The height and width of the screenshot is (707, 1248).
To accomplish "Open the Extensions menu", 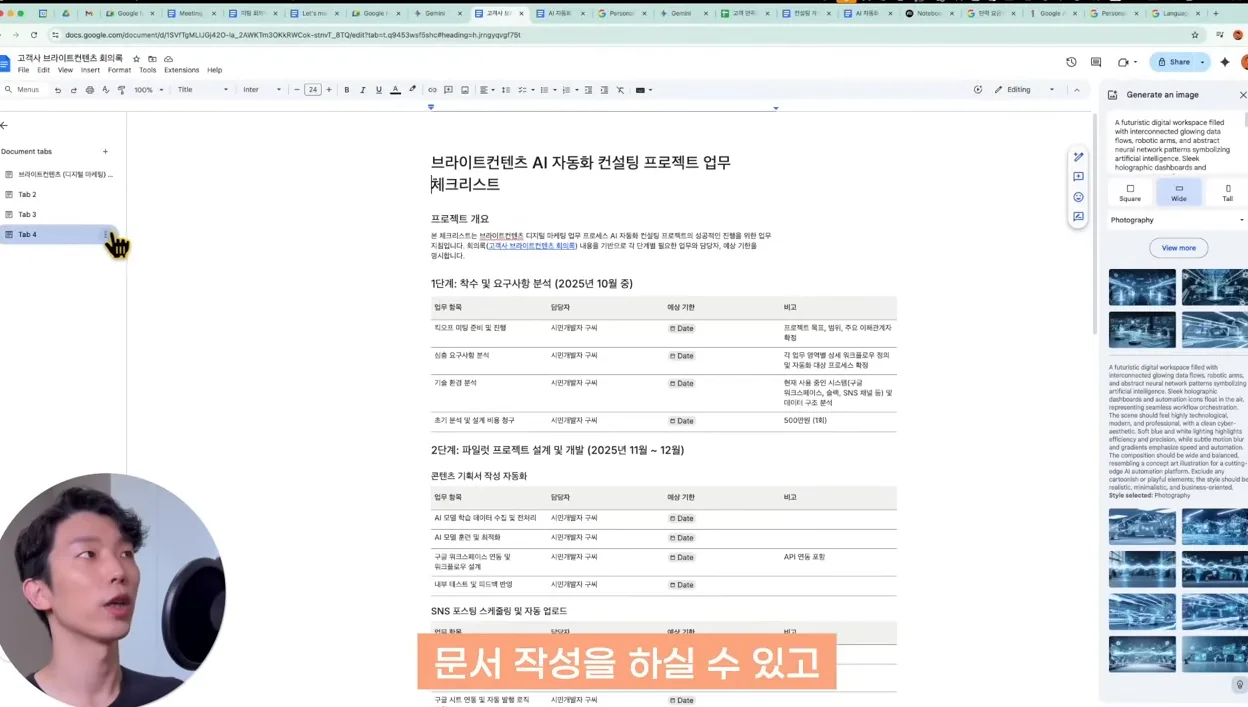I will point(181,70).
